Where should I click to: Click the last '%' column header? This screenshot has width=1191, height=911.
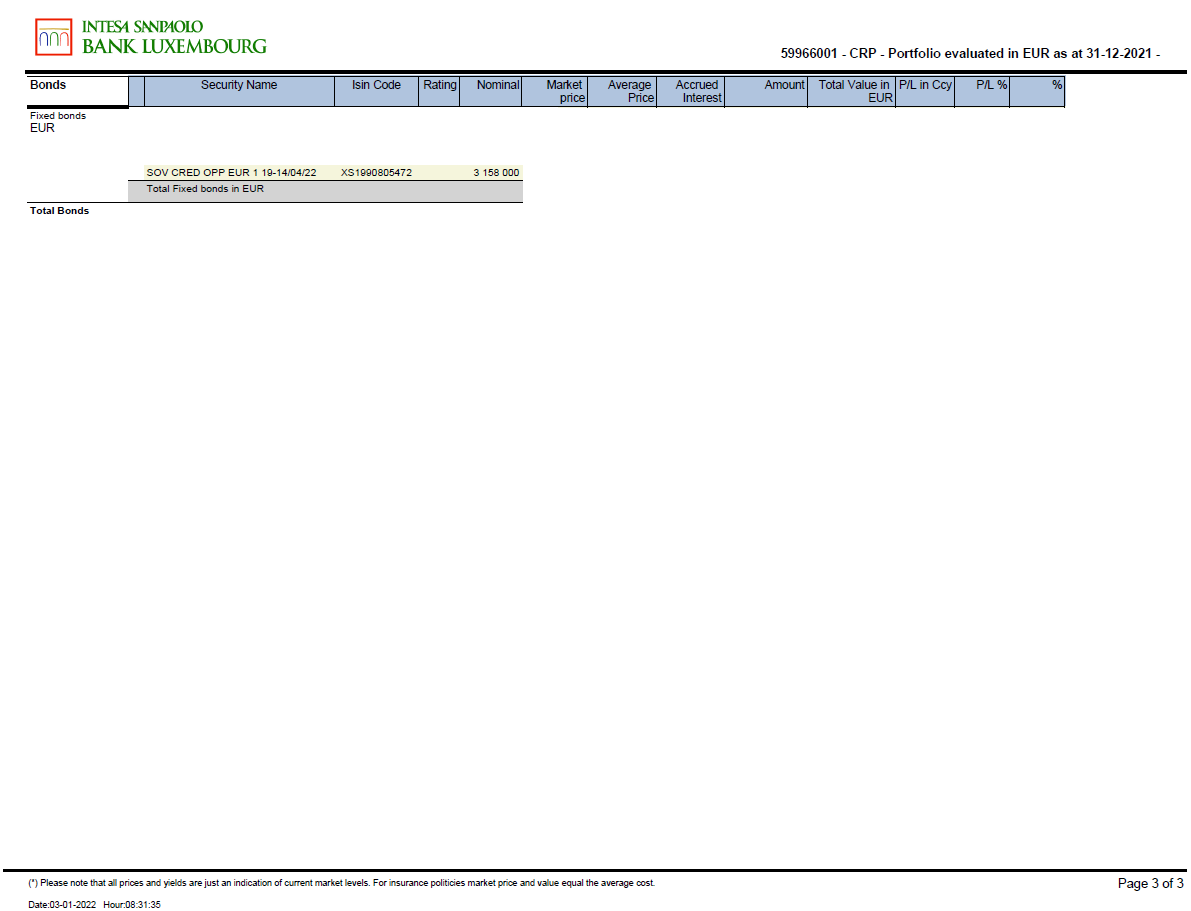(1037, 91)
